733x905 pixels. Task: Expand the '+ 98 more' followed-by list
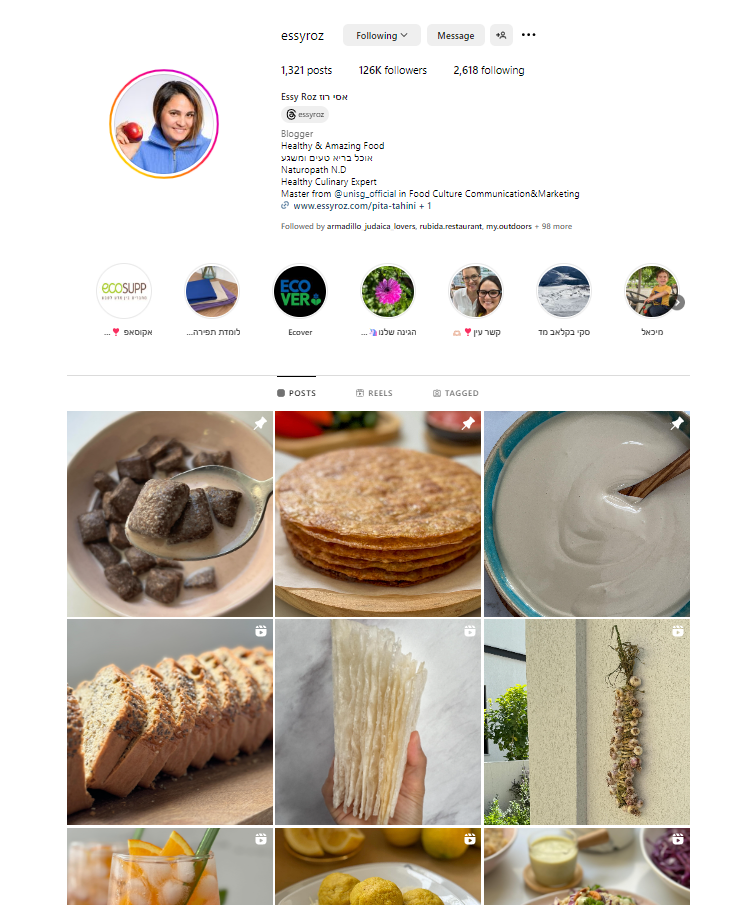click(x=554, y=226)
